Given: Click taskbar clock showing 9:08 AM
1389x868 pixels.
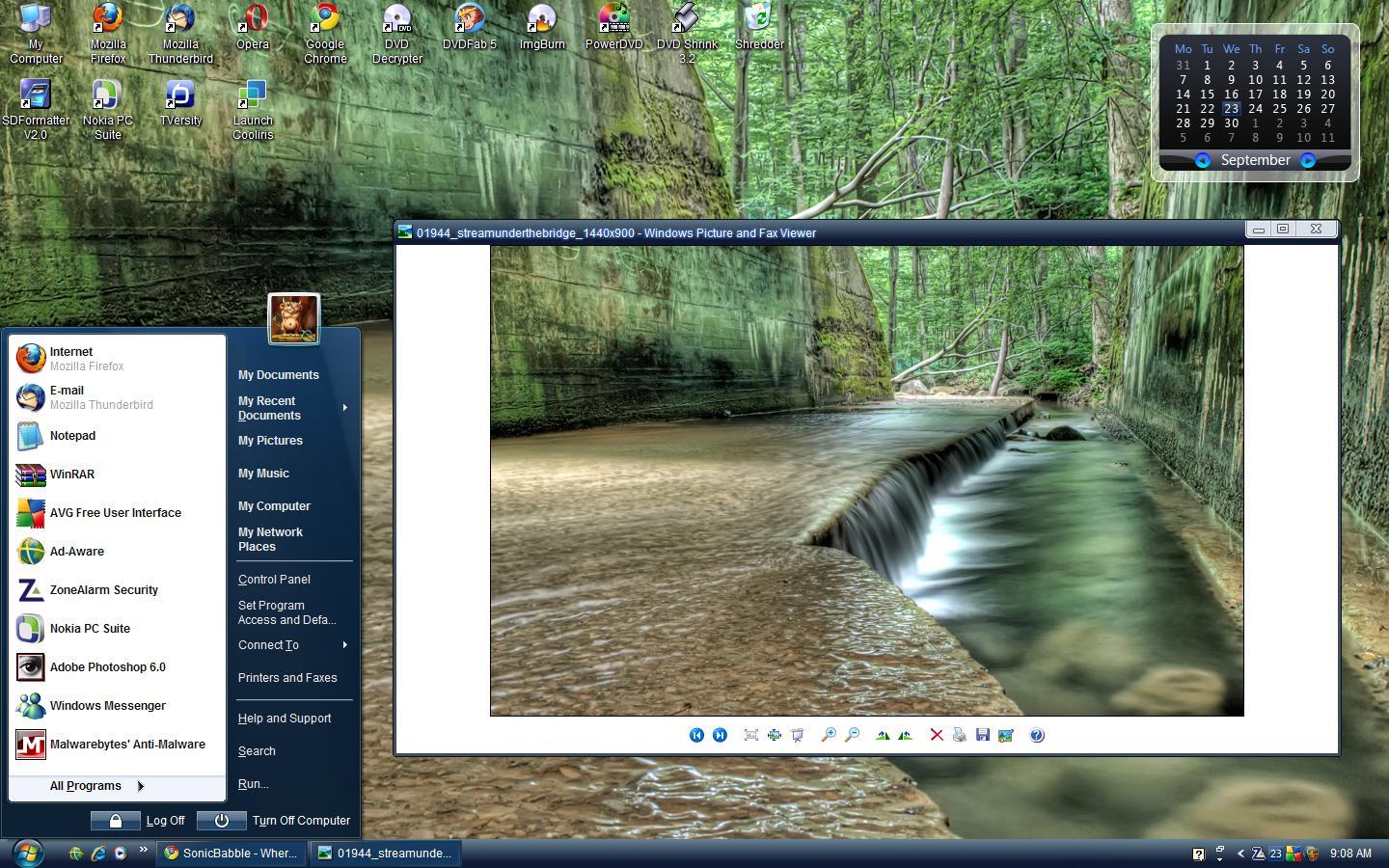Looking at the screenshot, I should (1350, 854).
